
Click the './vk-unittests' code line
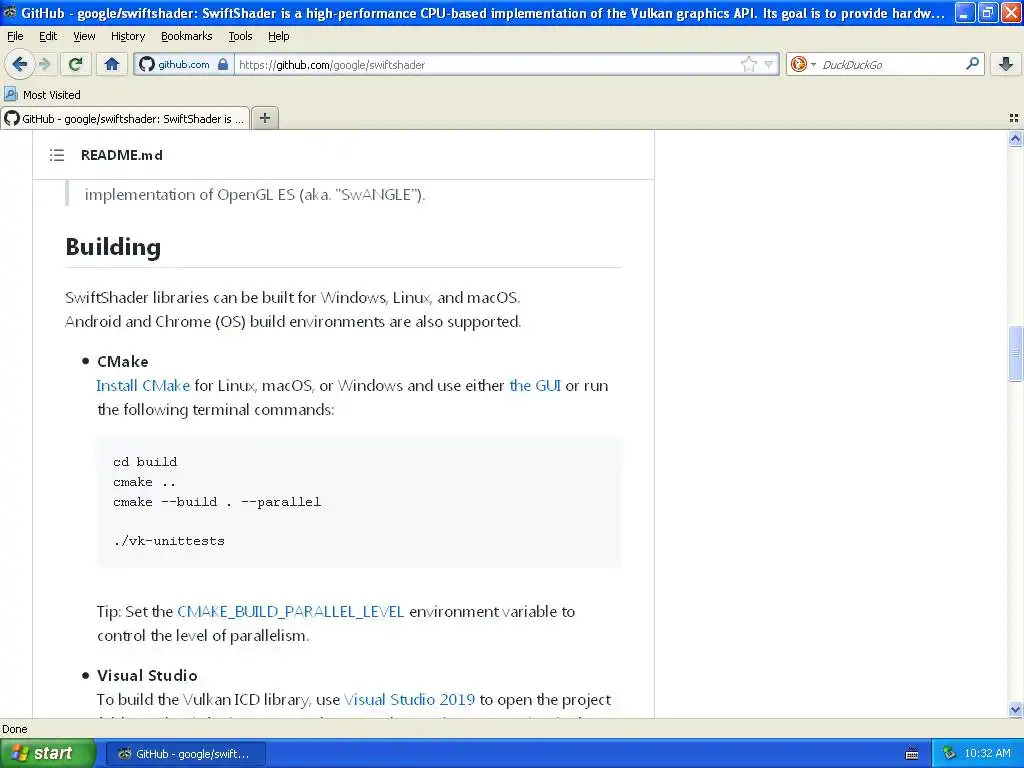pos(168,541)
